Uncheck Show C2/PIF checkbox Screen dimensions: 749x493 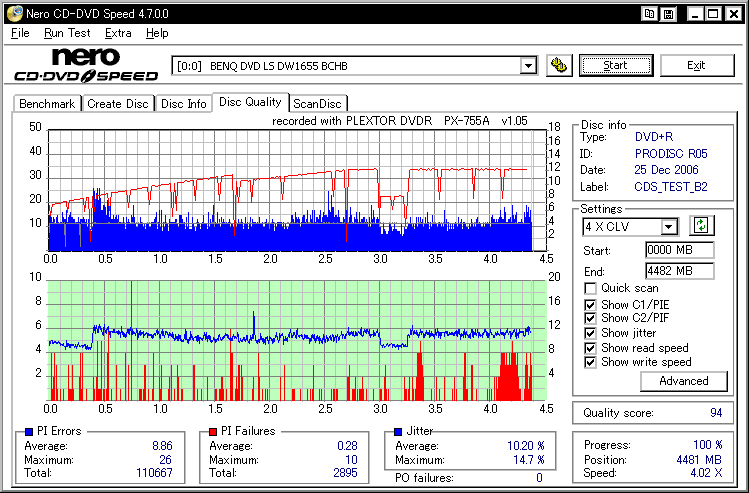point(590,318)
